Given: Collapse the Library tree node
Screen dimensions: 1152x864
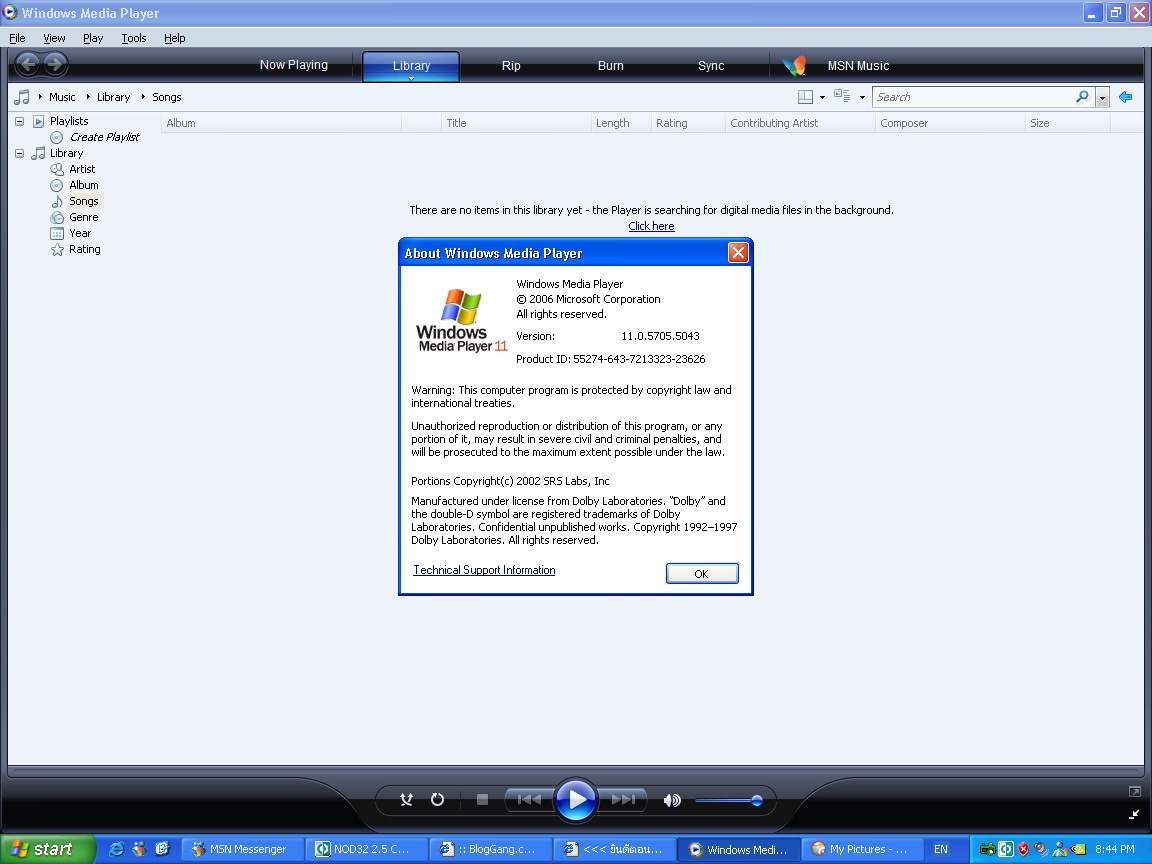Looking at the screenshot, I should click(x=18, y=153).
